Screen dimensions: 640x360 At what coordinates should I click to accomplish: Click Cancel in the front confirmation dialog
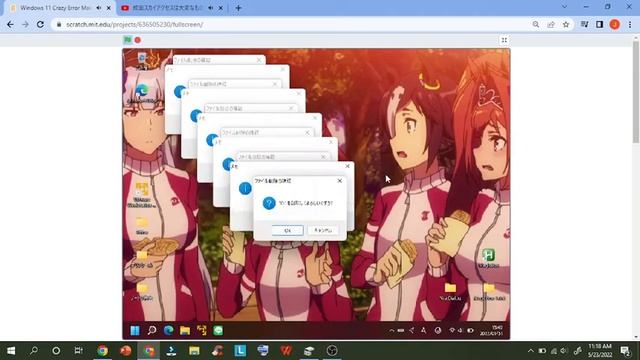[x=323, y=230]
